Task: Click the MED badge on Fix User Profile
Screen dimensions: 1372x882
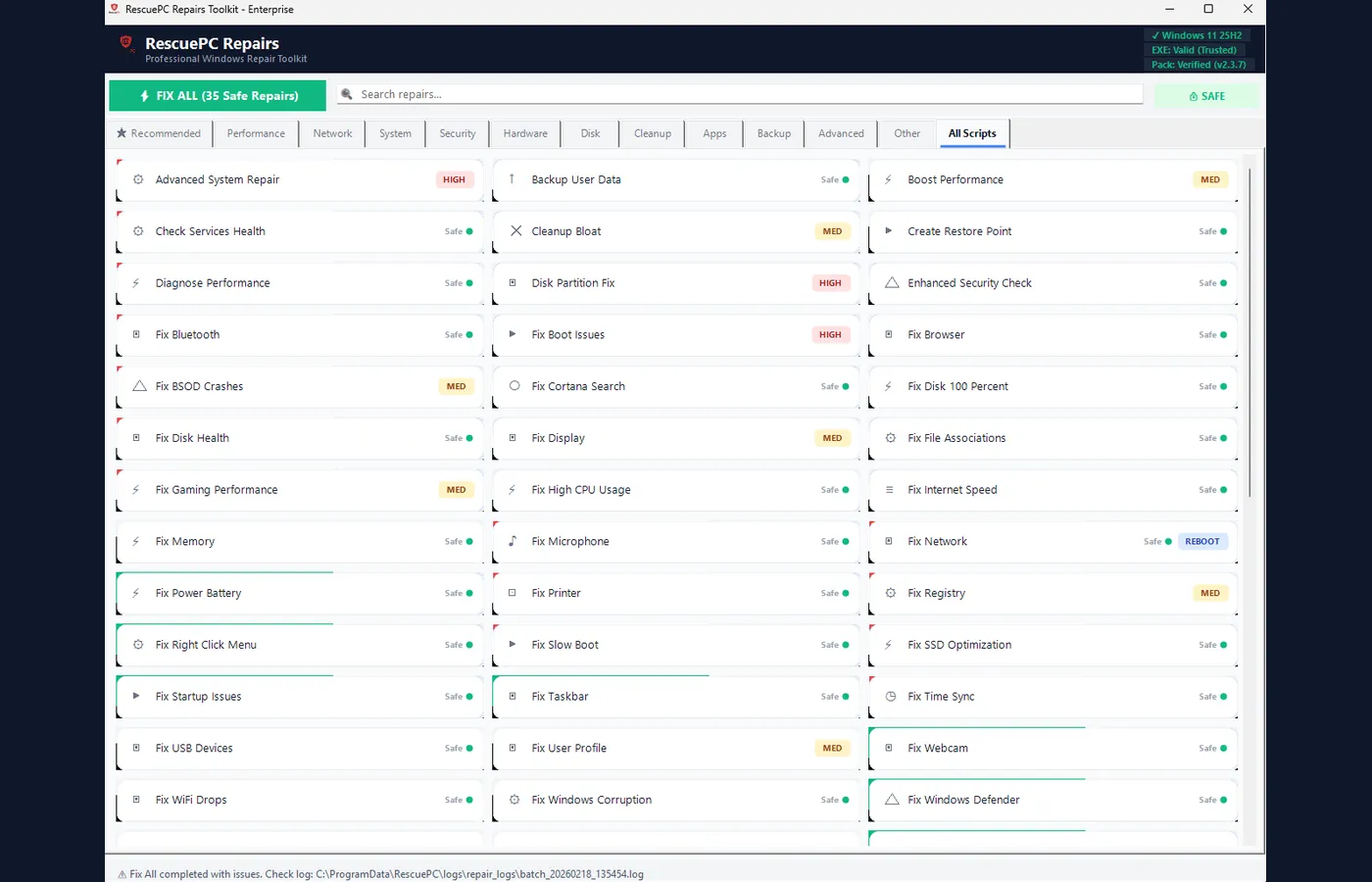Action: pos(832,748)
